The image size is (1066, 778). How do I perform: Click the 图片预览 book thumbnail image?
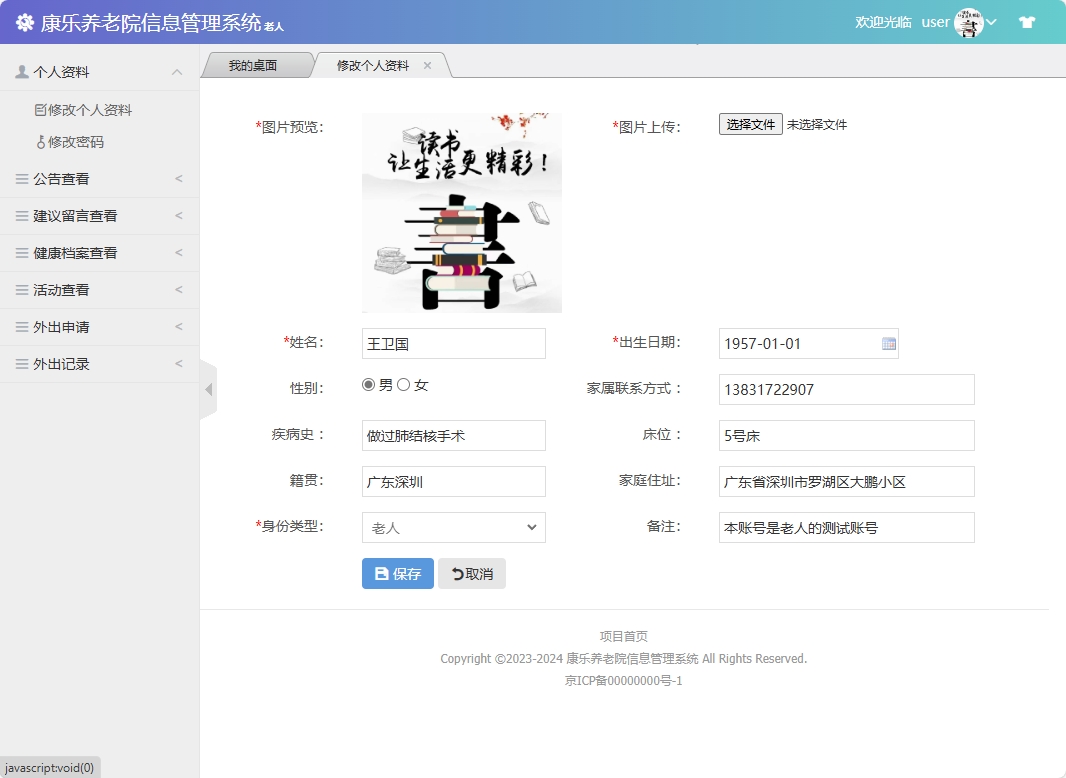pyautogui.click(x=460, y=212)
